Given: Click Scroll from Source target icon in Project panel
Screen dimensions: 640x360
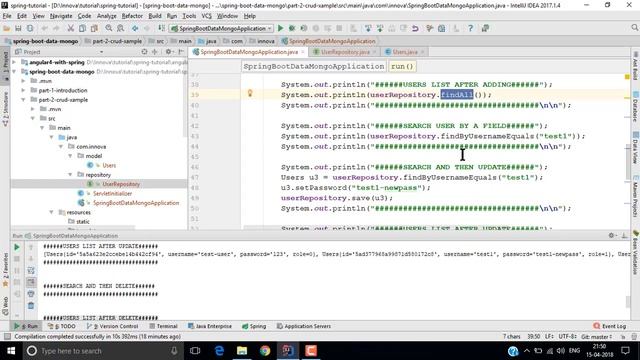Looking at the screenshot, I should click(144, 52).
